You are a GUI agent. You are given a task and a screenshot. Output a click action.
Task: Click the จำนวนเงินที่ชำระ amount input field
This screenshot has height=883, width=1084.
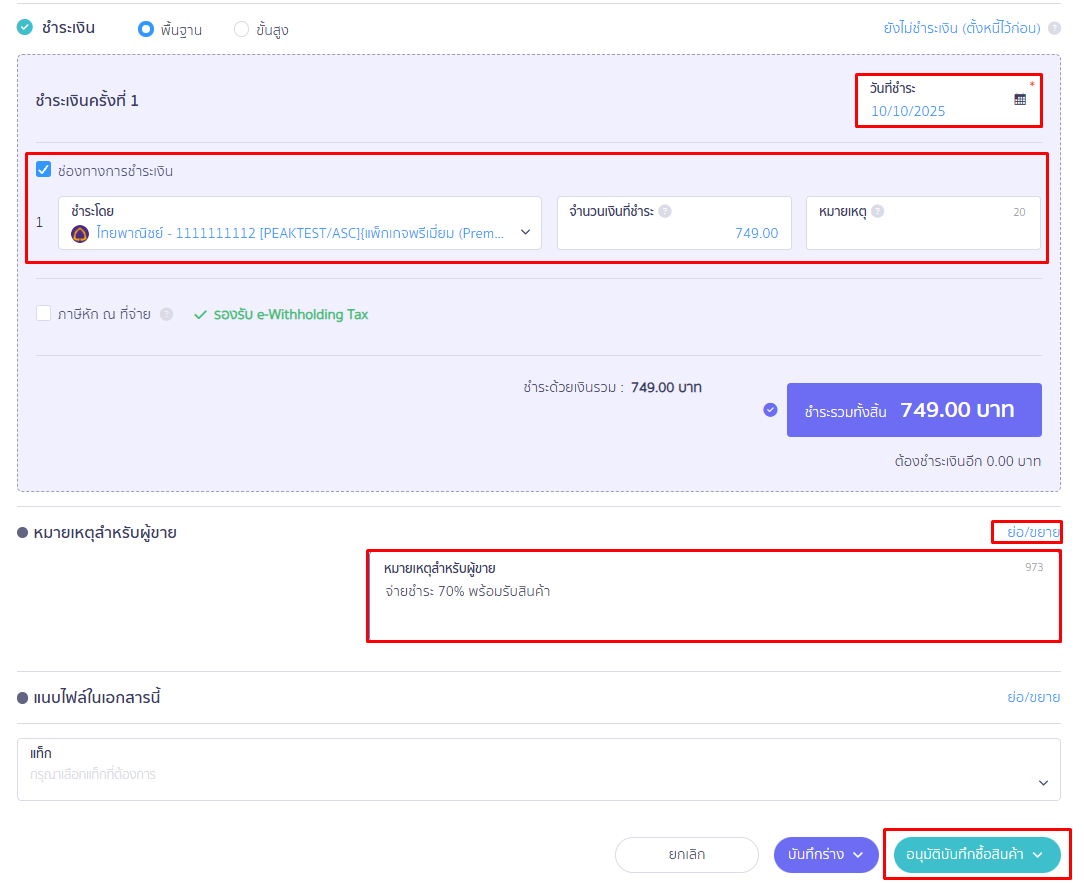pos(669,233)
